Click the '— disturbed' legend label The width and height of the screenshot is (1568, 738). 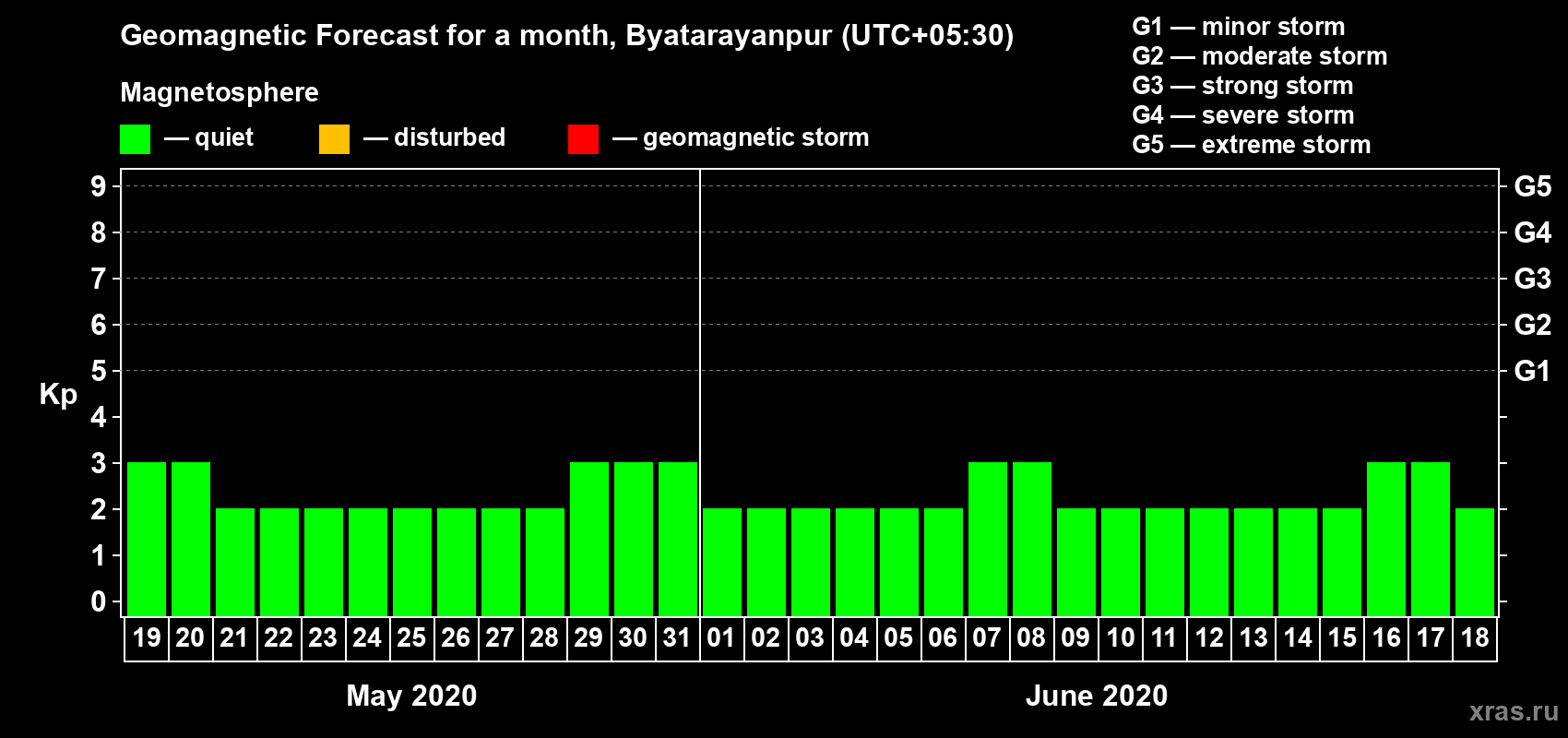pos(434,137)
